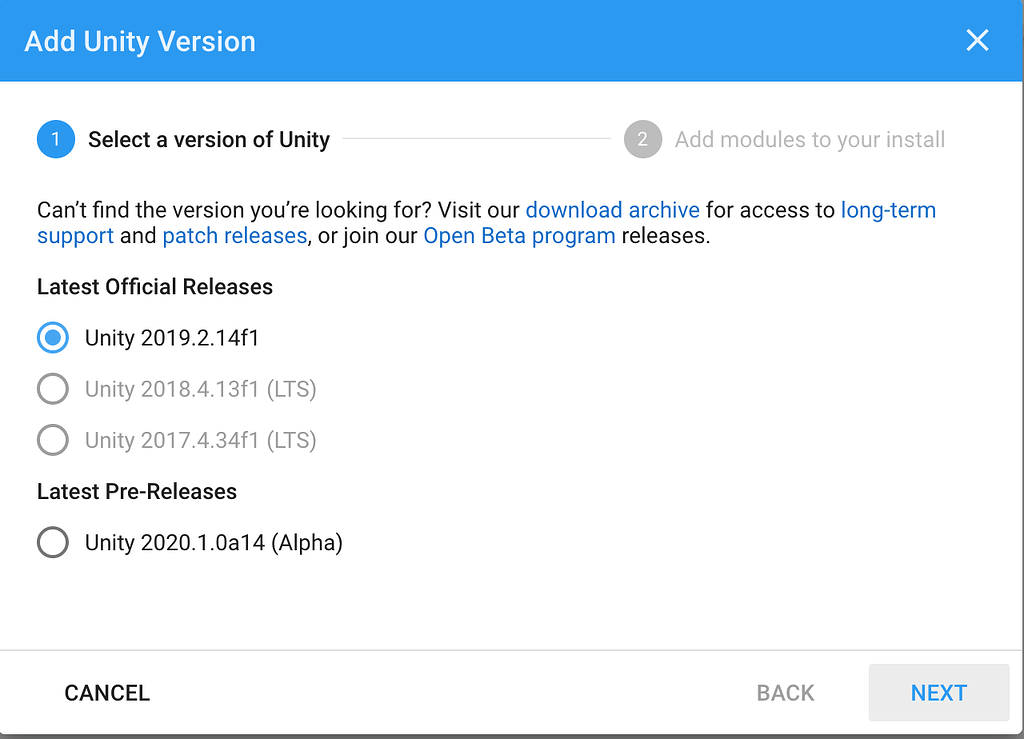Click the step 2 circle indicator

click(642, 139)
